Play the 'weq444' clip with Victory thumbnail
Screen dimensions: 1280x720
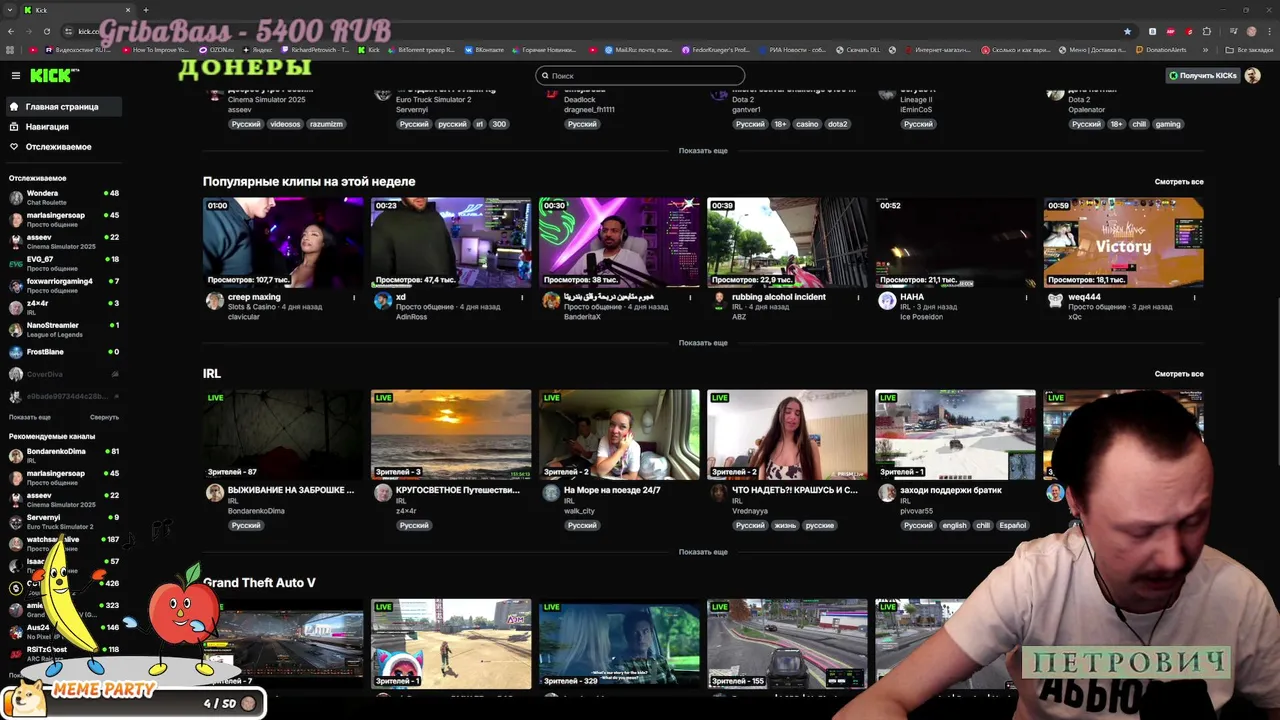pos(1123,243)
